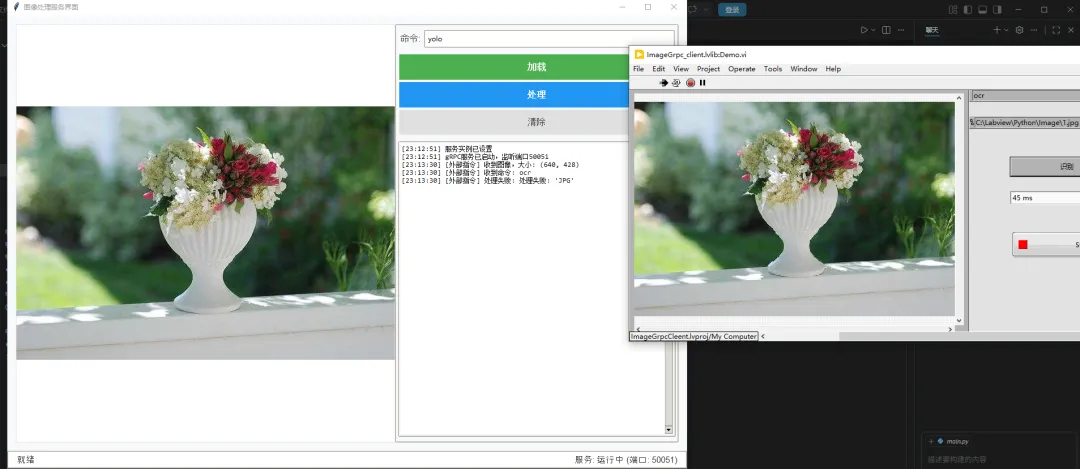Click the blue 处理 process button
Screen dimensions: 1080x469
(x=514, y=94)
